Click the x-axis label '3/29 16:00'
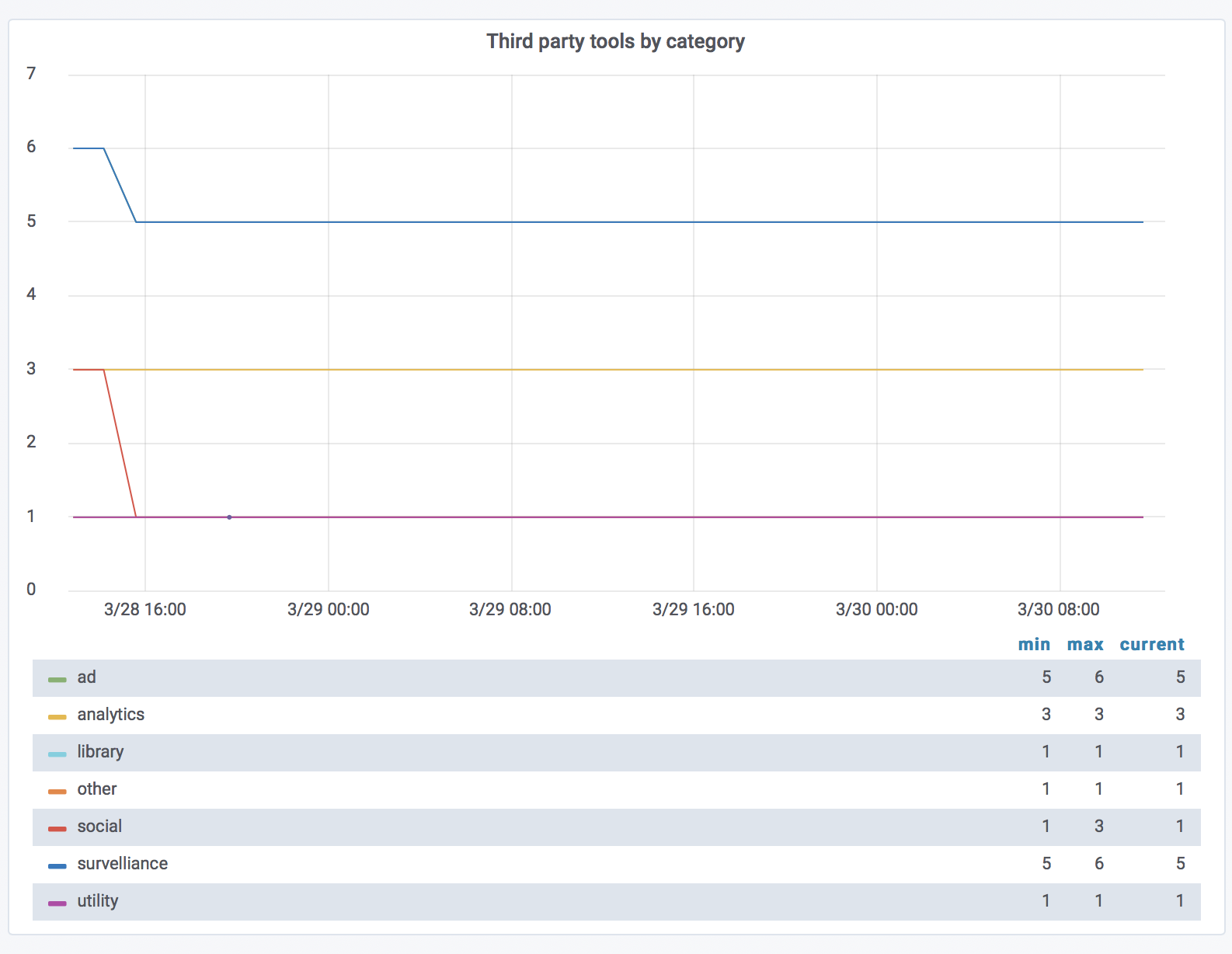This screenshot has height=954, width=1232. tap(694, 610)
